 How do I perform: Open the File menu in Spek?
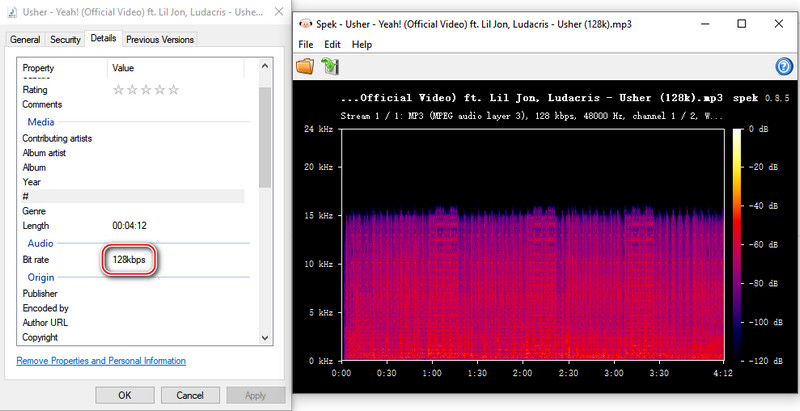(x=306, y=44)
